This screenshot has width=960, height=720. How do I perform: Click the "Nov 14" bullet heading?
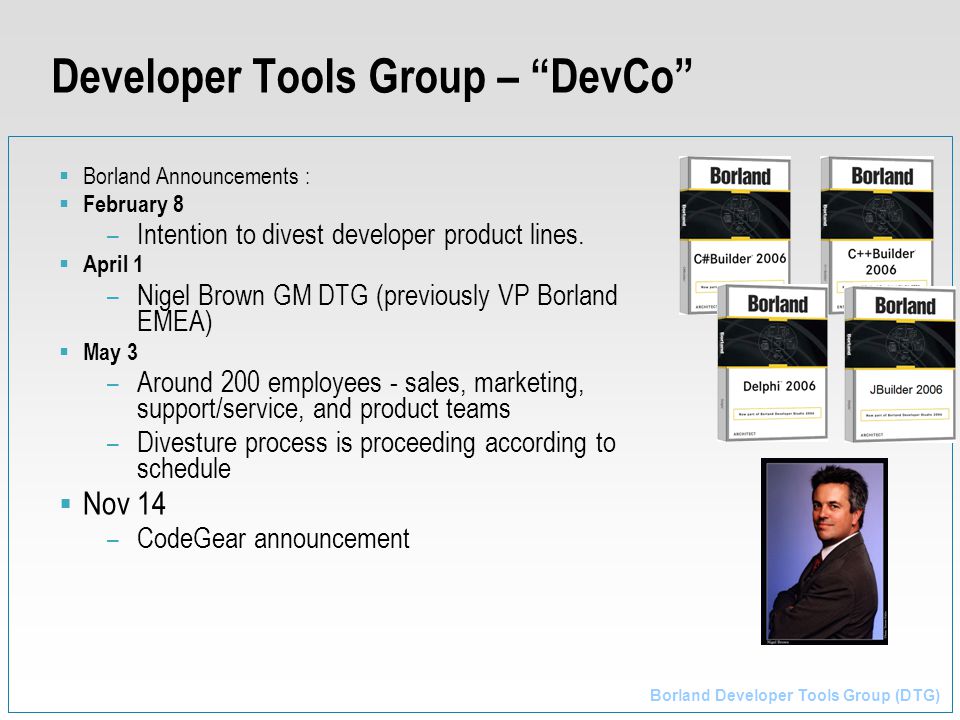(x=124, y=504)
